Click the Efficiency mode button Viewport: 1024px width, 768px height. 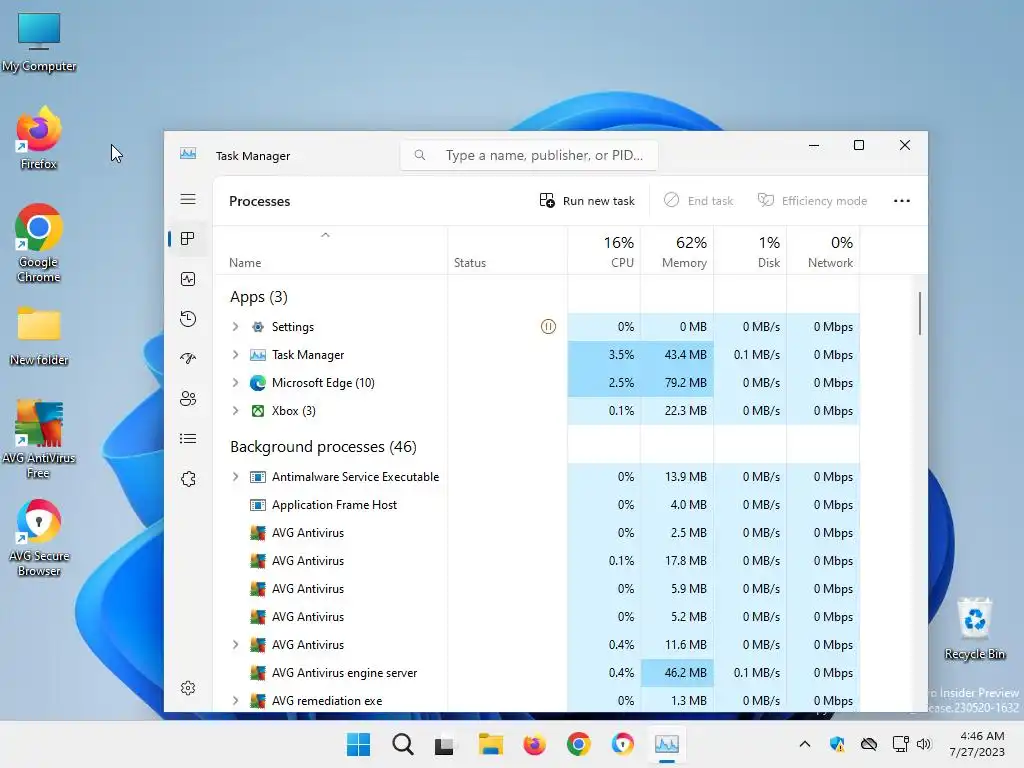[812, 201]
